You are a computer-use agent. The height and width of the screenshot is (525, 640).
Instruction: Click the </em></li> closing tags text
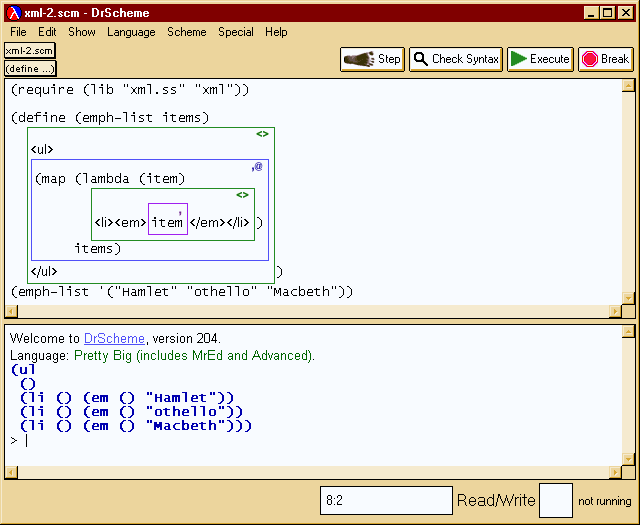pyautogui.click(x=219, y=222)
